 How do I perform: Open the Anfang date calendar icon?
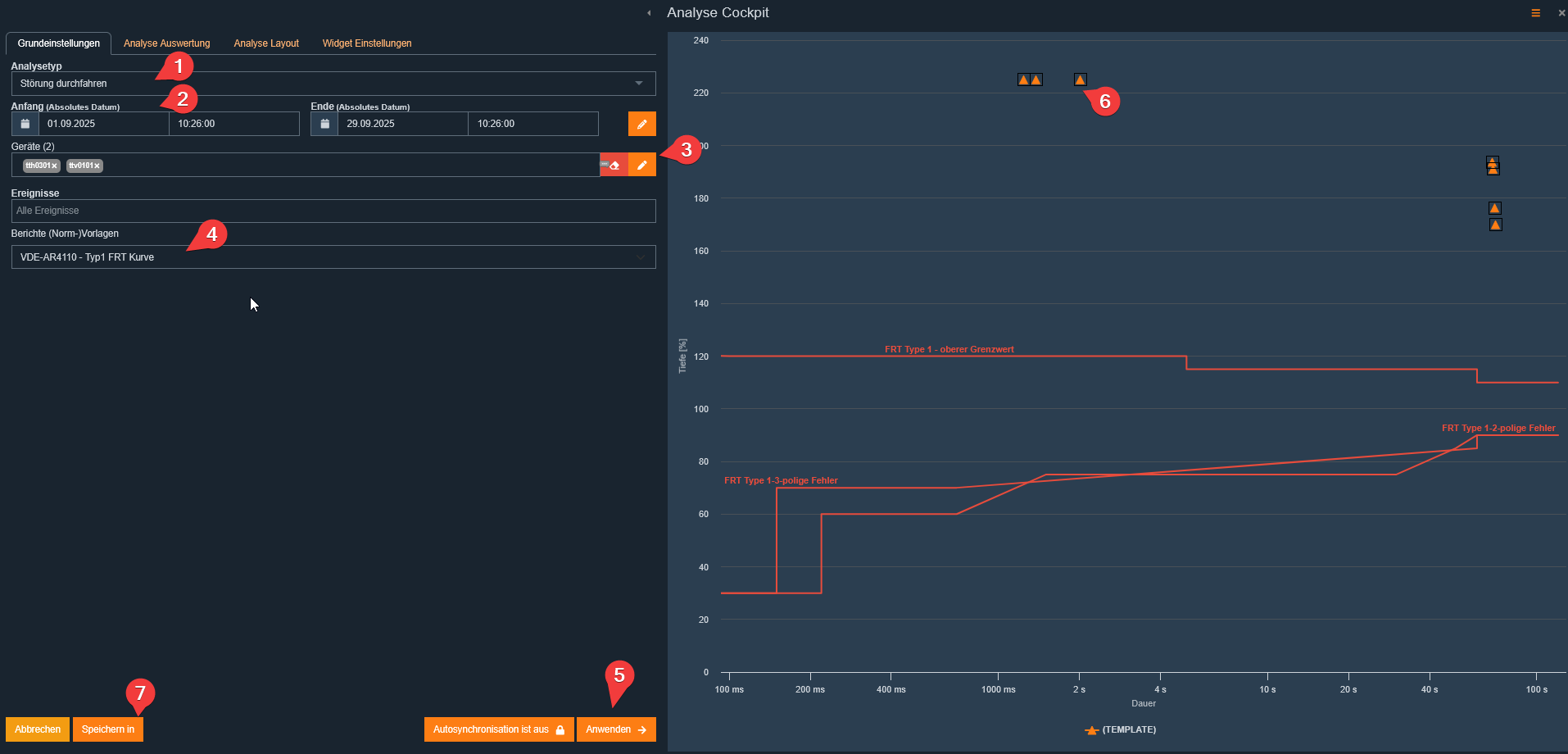25,124
